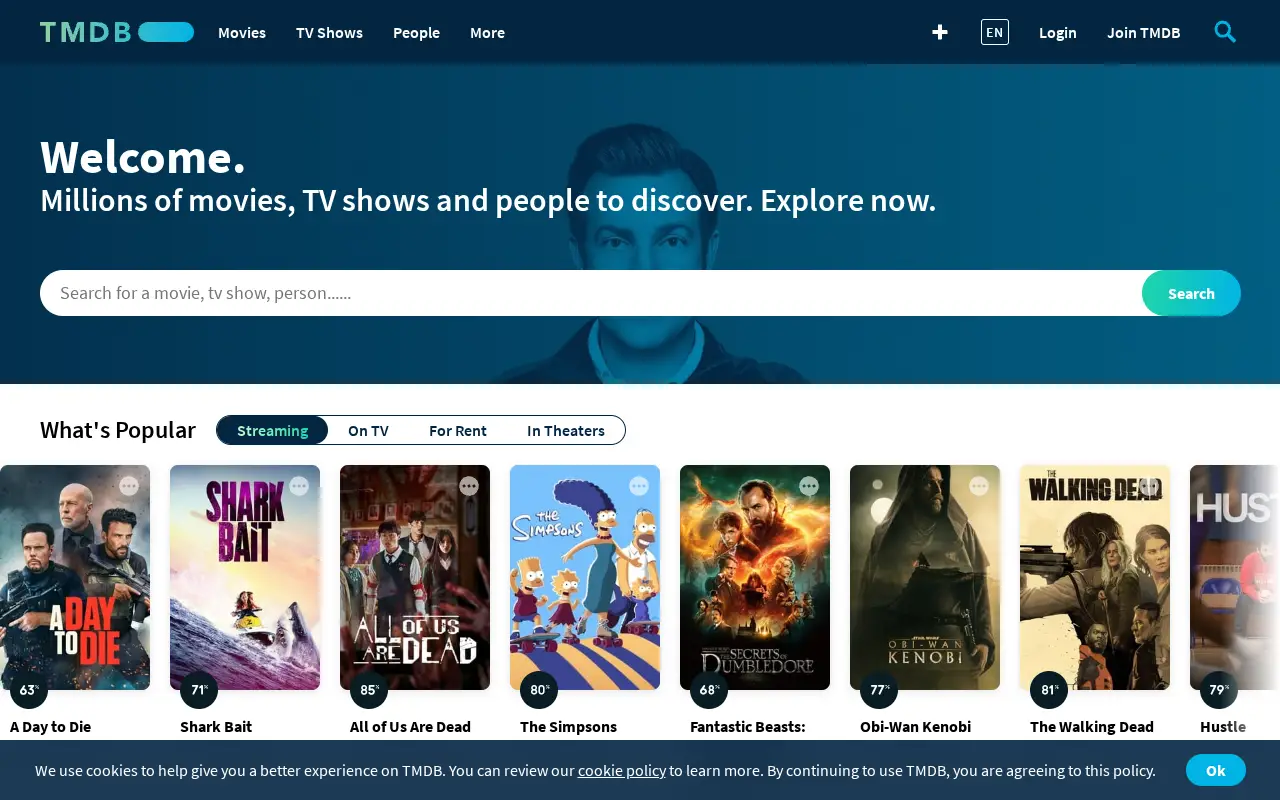Click the 85% score badge on All of Us Are Dead
Viewport: 1280px width, 800px height.
click(369, 690)
